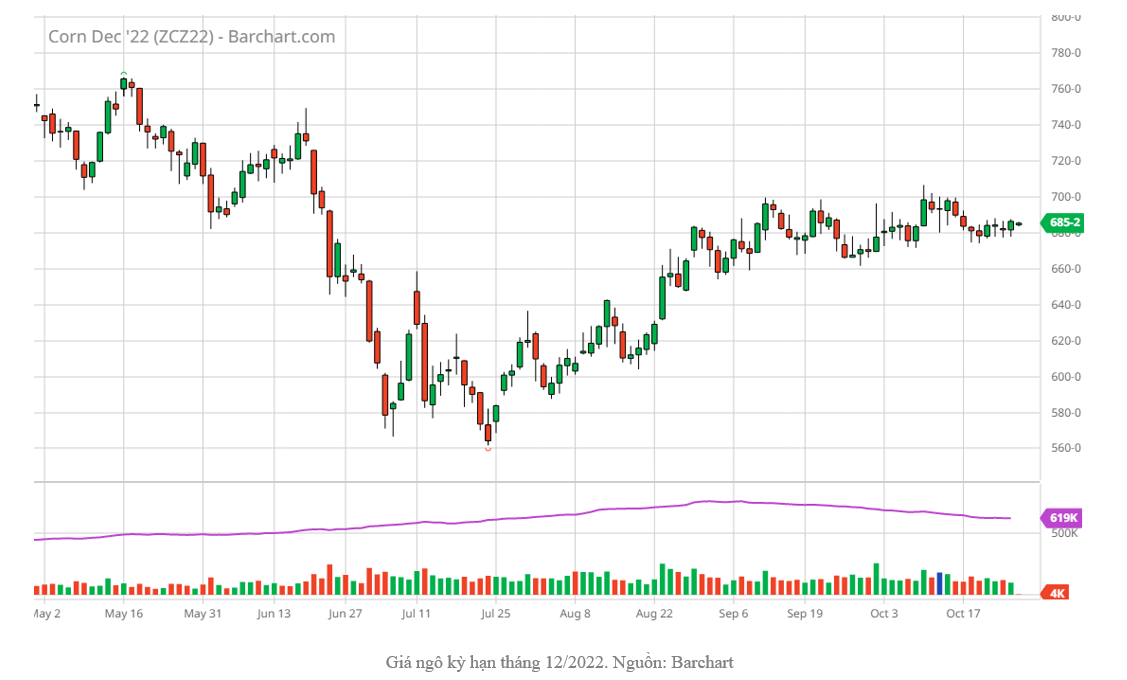1127x680 pixels.
Task: Click the blue volume bar
Action: pyautogui.click(x=939, y=583)
